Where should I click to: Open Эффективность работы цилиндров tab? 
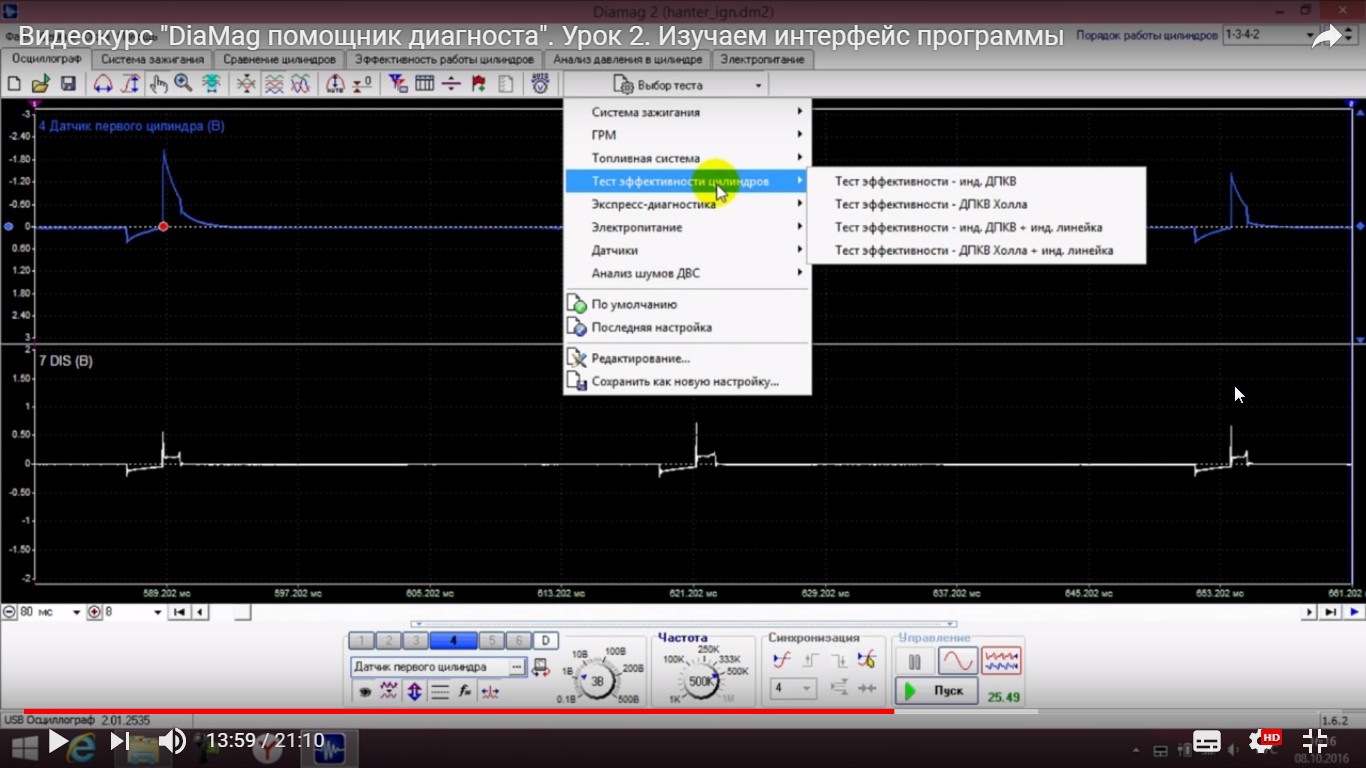click(x=445, y=59)
